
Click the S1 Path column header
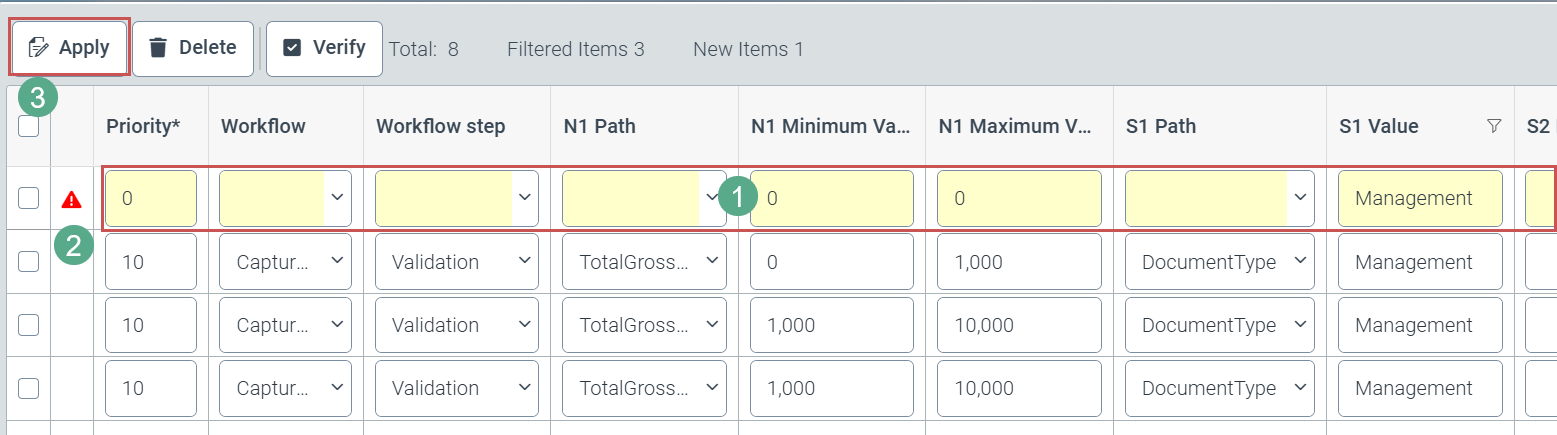click(x=1161, y=126)
